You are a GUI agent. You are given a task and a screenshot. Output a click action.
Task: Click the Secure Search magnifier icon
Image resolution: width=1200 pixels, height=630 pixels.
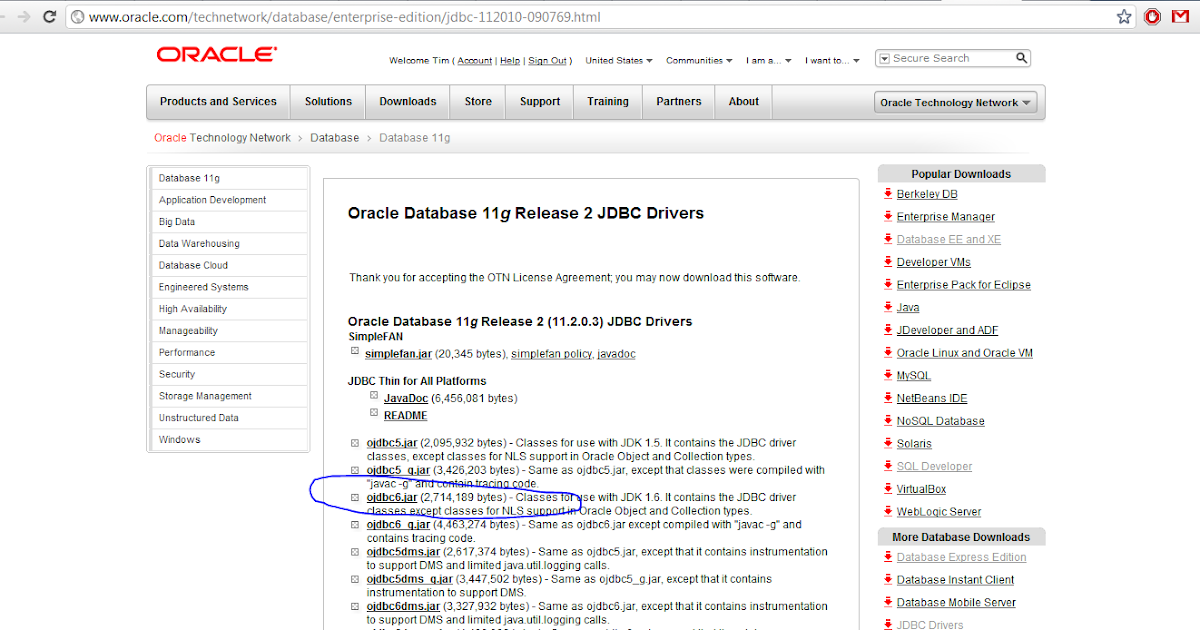coord(1022,59)
